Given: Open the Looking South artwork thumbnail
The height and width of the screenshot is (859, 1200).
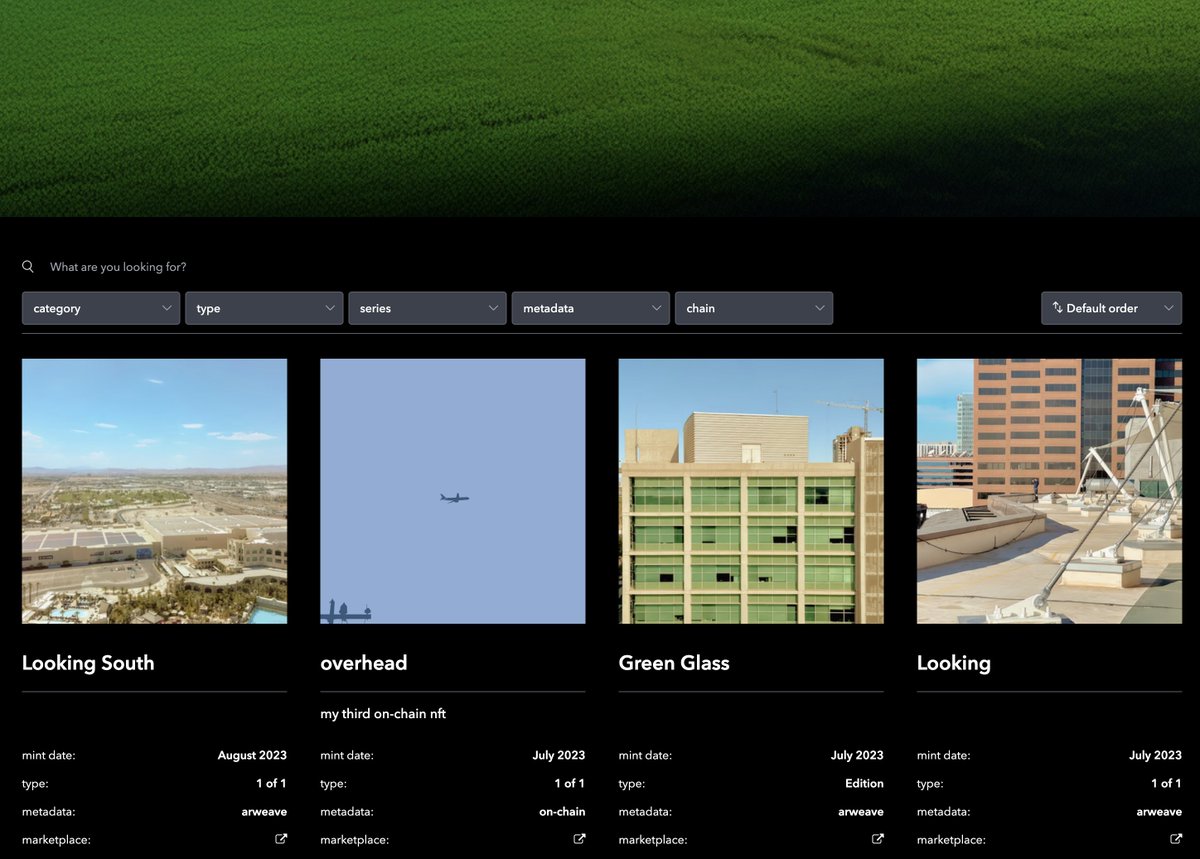Looking at the screenshot, I should pyautogui.click(x=154, y=491).
